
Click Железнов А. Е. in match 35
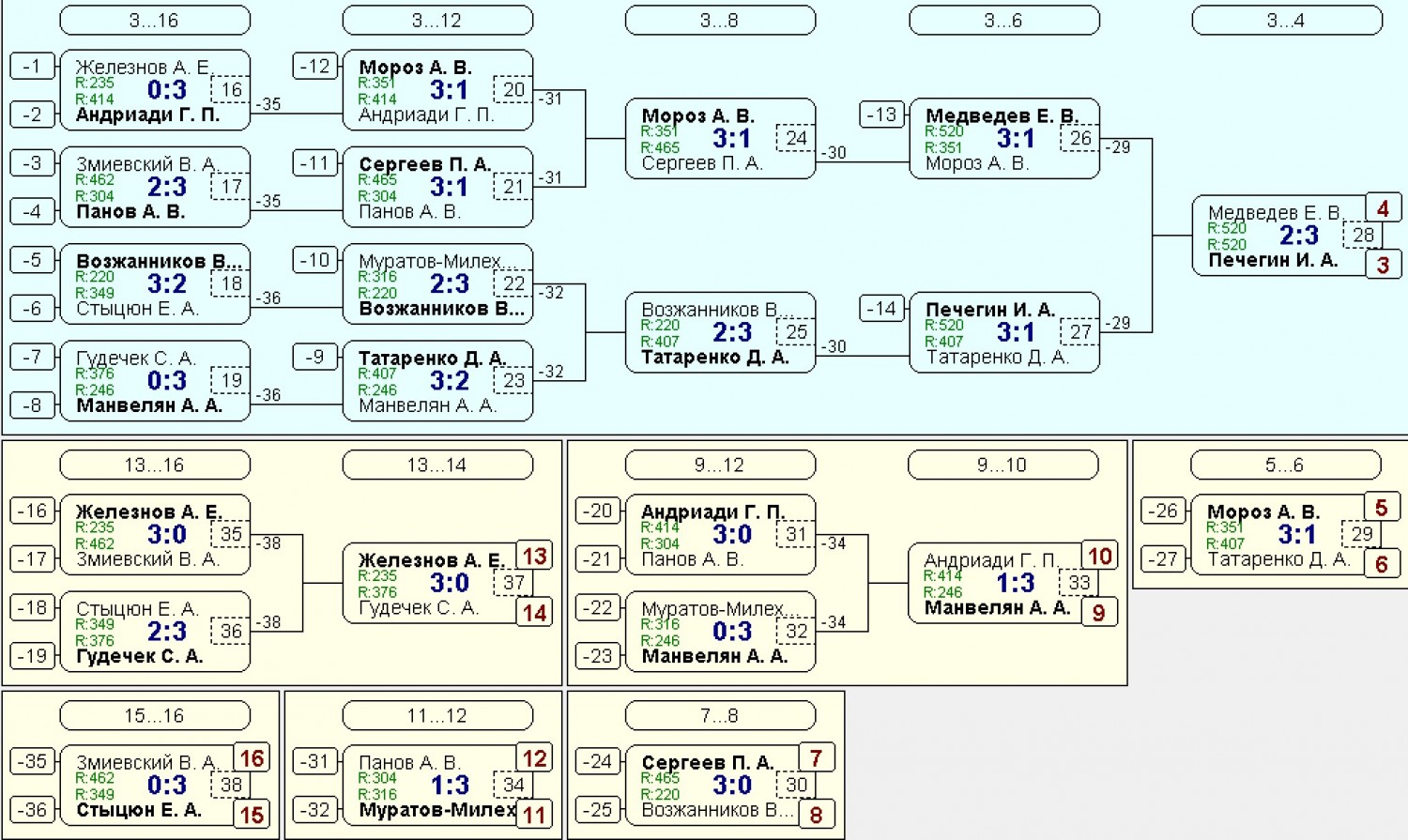149,512
